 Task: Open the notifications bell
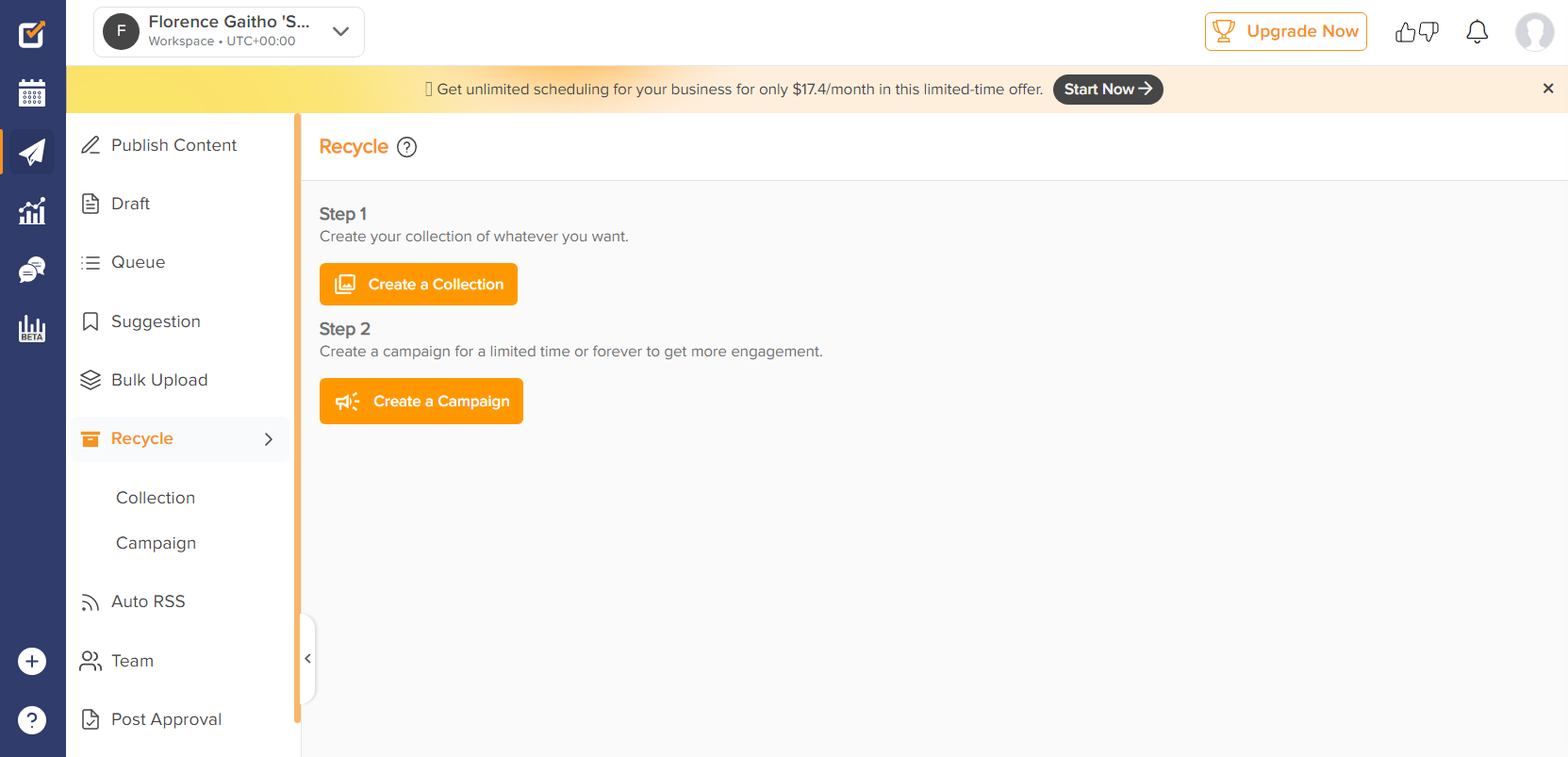pyautogui.click(x=1477, y=32)
